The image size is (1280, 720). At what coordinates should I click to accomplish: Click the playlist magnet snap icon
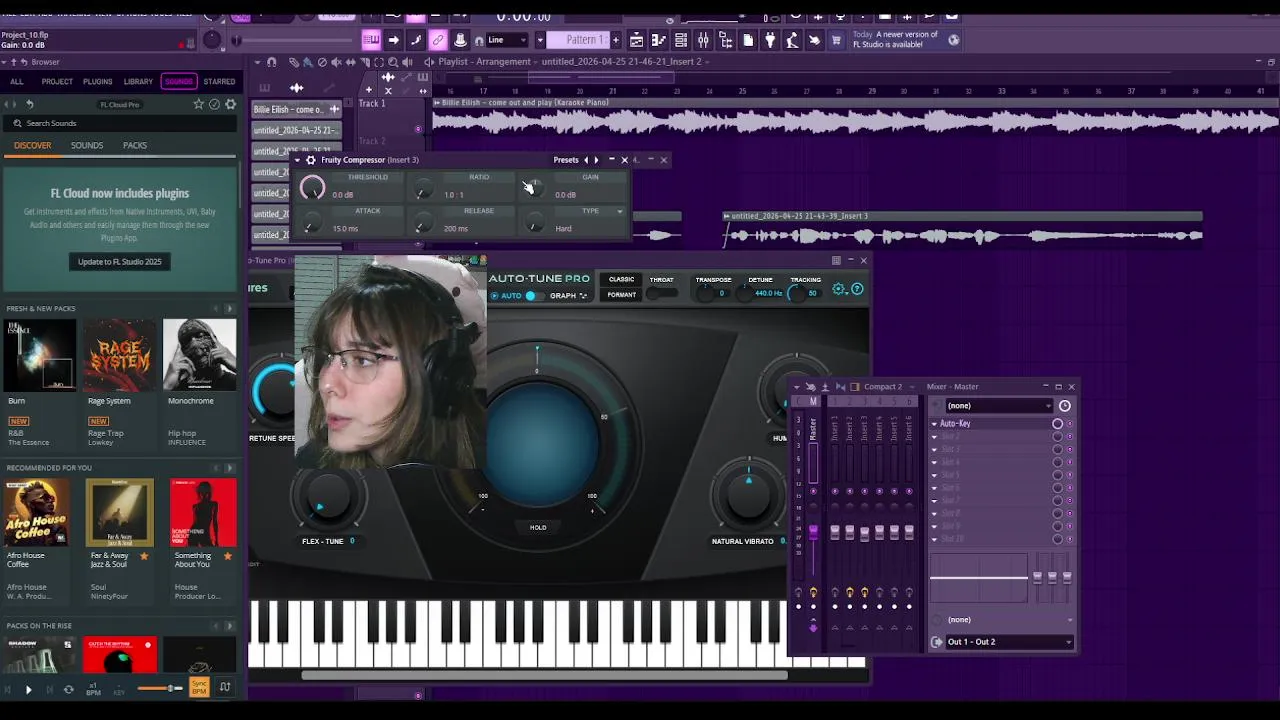click(271, 62)
